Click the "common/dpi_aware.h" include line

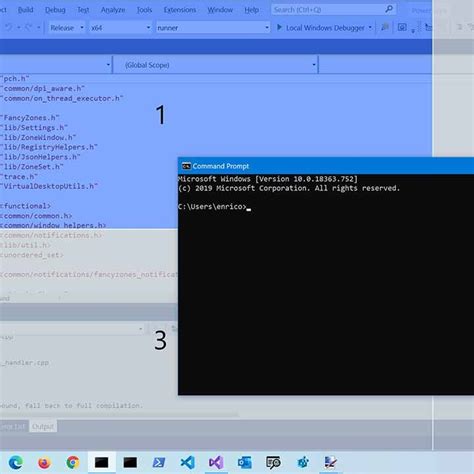42,88
